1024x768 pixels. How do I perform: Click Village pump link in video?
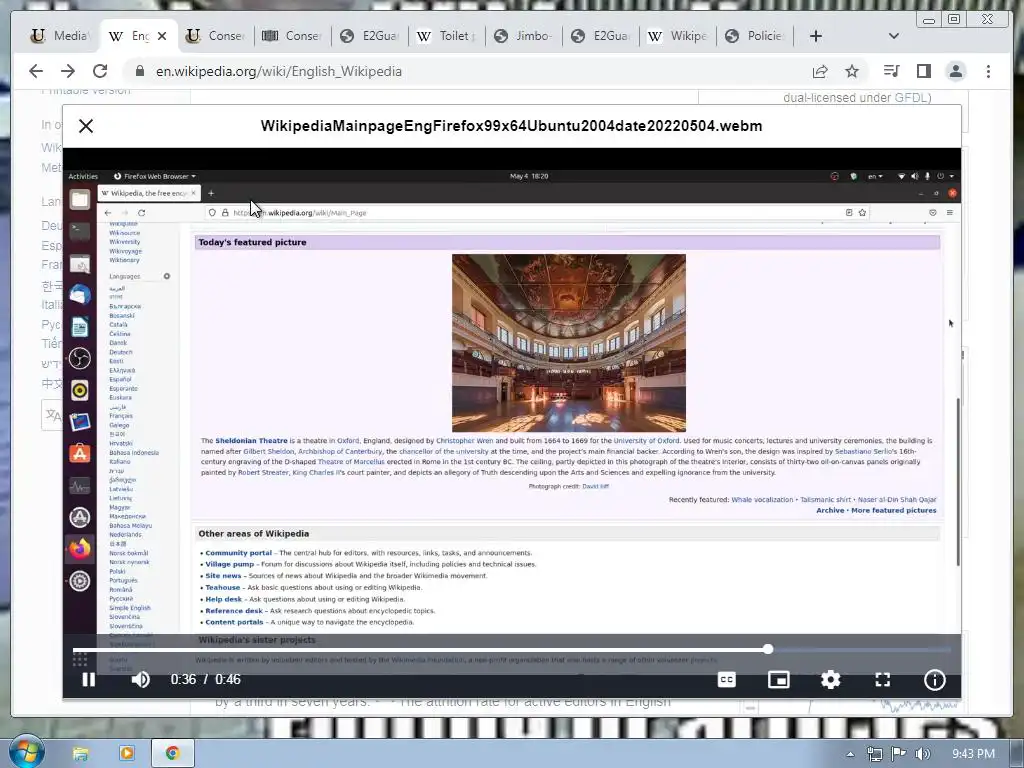point(229,564)
